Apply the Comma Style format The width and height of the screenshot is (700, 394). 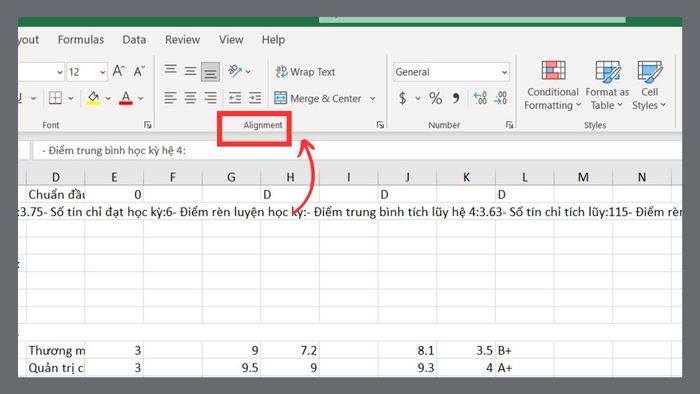[456, 98]
